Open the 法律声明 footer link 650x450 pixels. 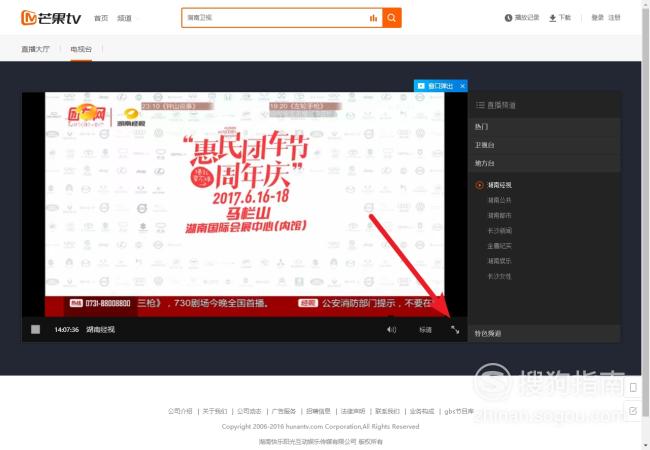coord(353,411)
